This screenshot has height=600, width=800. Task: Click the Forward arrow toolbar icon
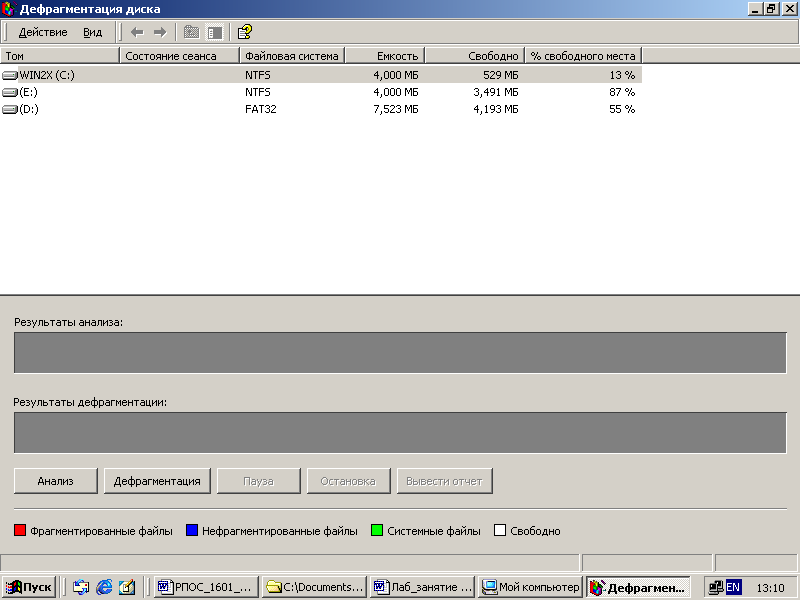(160, 32)
